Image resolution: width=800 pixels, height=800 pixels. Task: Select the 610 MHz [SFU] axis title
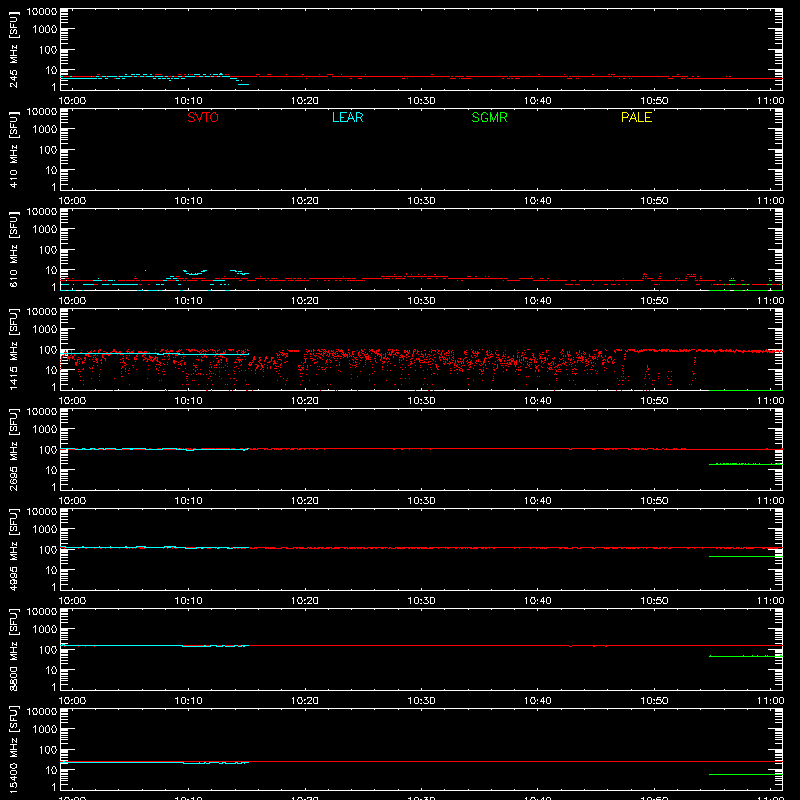click(x=14, y=249)
